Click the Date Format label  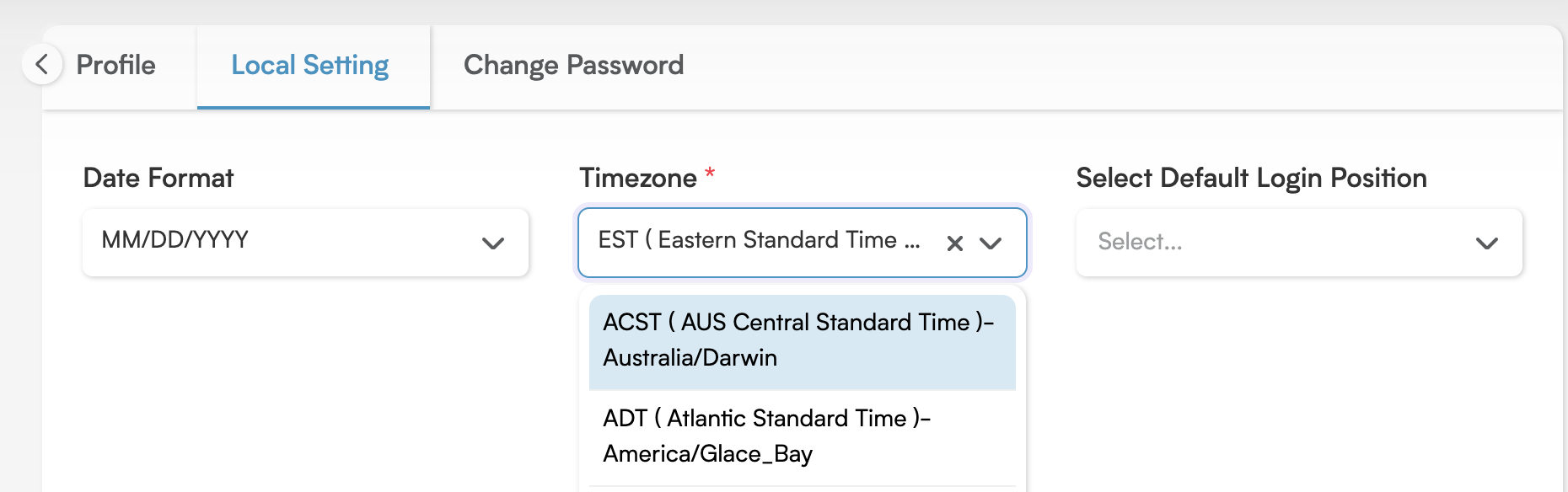tap(158, 178)
